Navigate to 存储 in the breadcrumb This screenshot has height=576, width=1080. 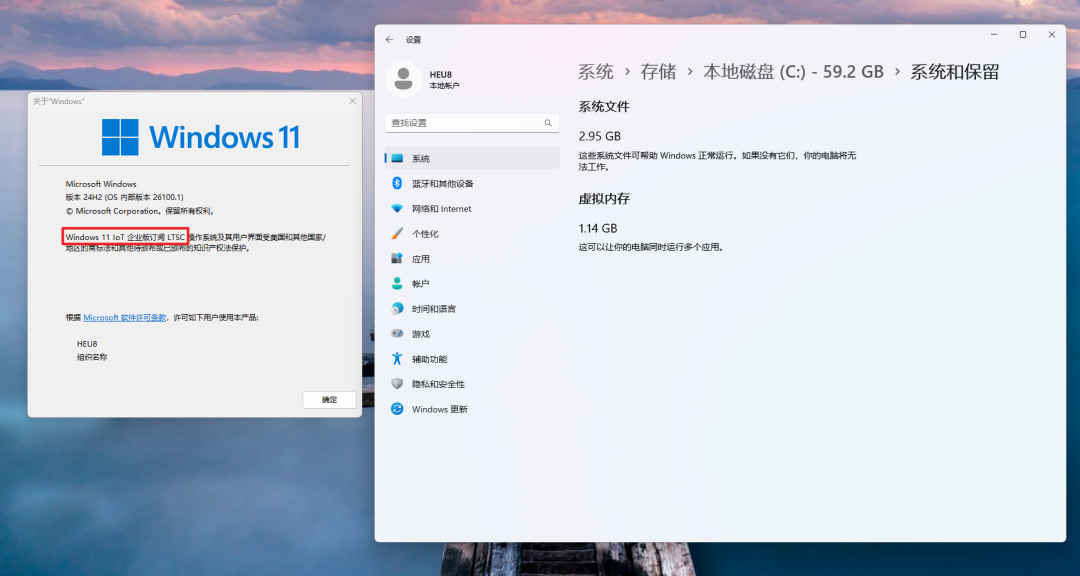(x=658, y=72)
